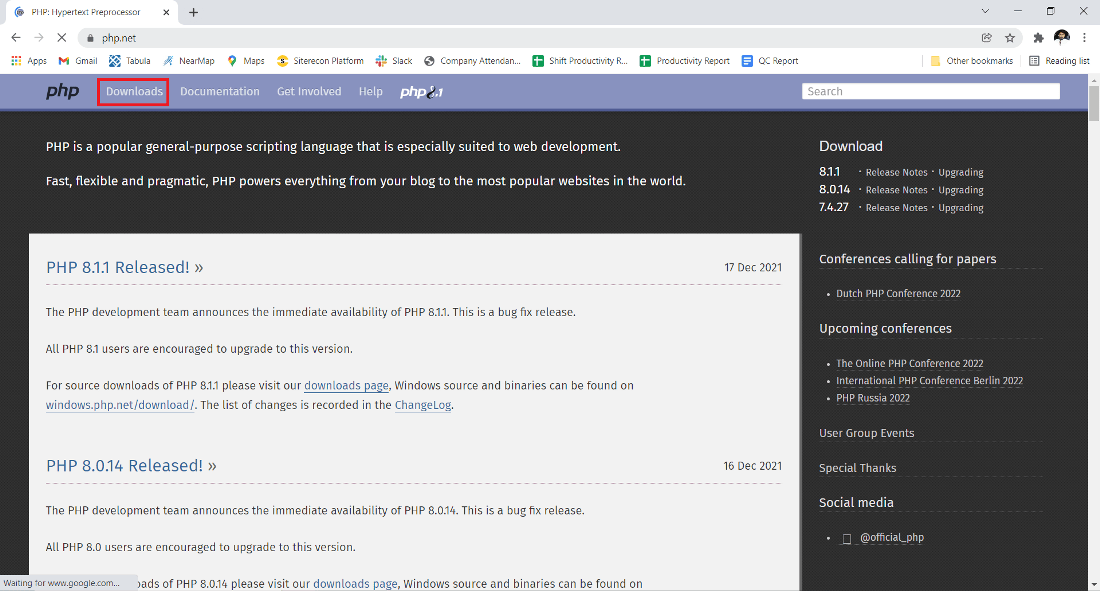Open Upgrading link for 7.4.27

tap(960, 208)
